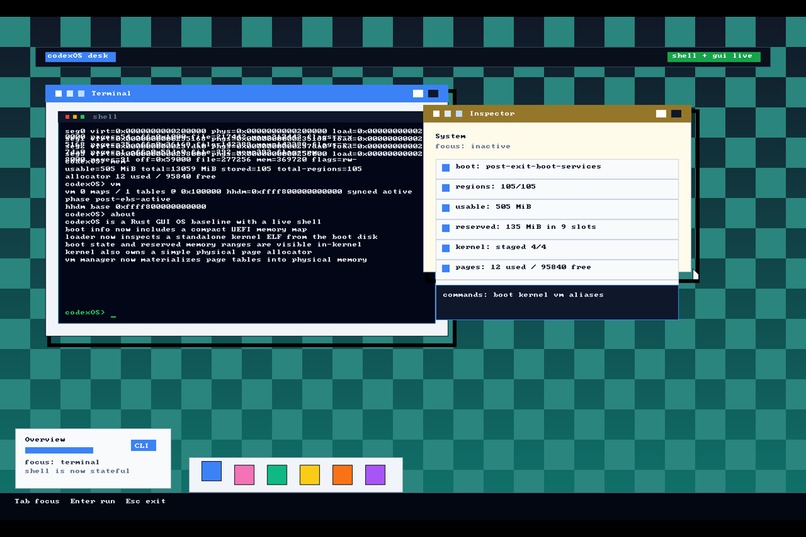Click the green 'shell + gui live' badge
Screen dimensions: 806x537
click(x=713, y=56)
